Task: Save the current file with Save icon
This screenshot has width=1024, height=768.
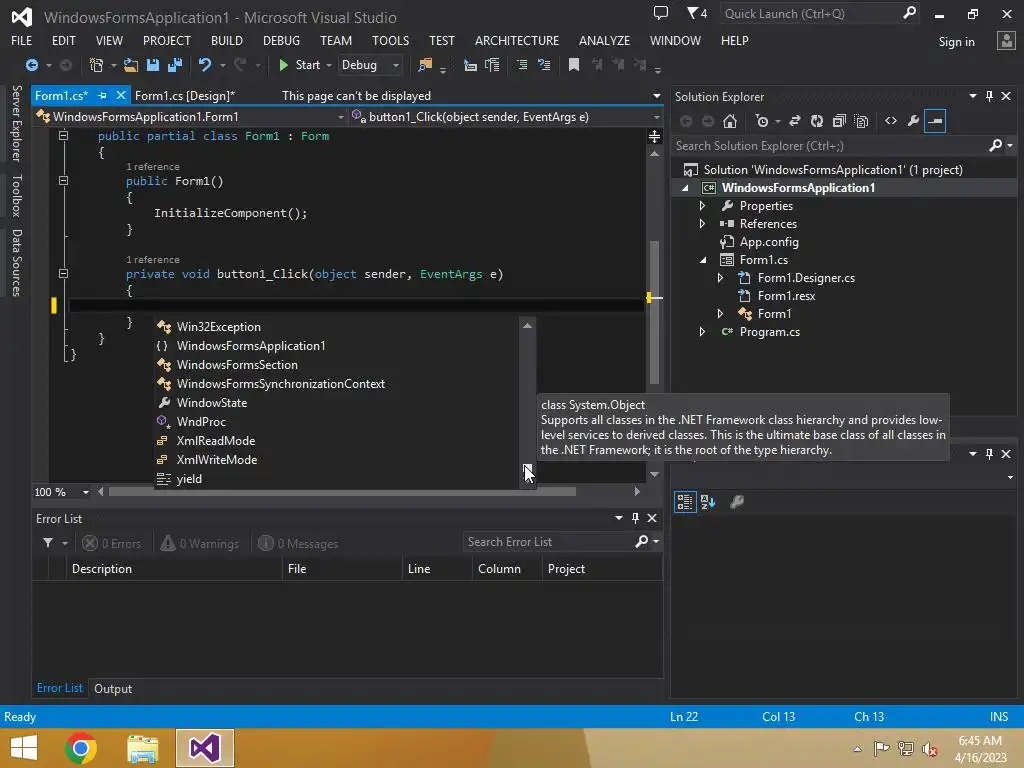Action: coord(153,65)
